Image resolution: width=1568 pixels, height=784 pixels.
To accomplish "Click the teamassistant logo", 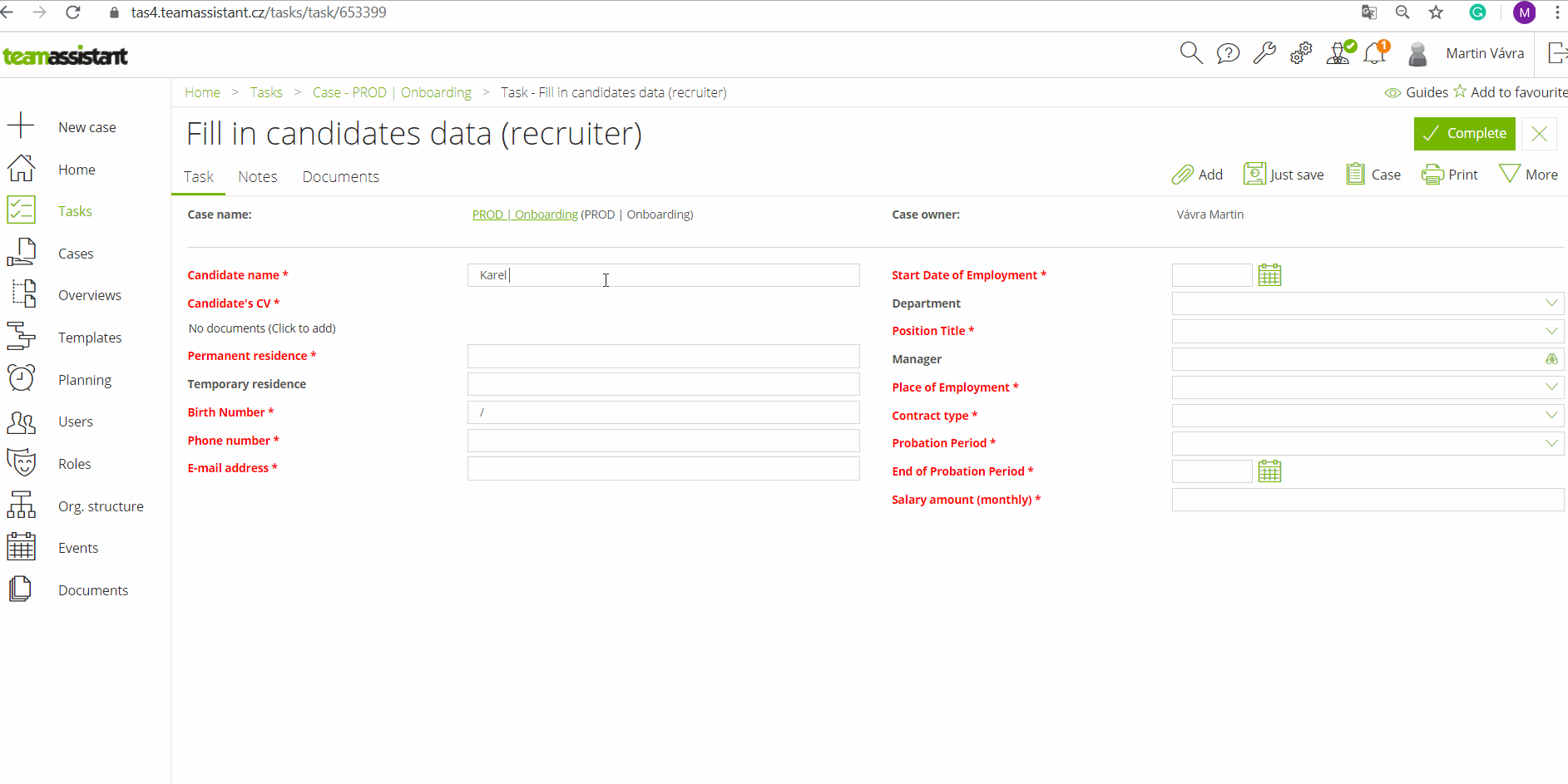I will click(66, 56).
